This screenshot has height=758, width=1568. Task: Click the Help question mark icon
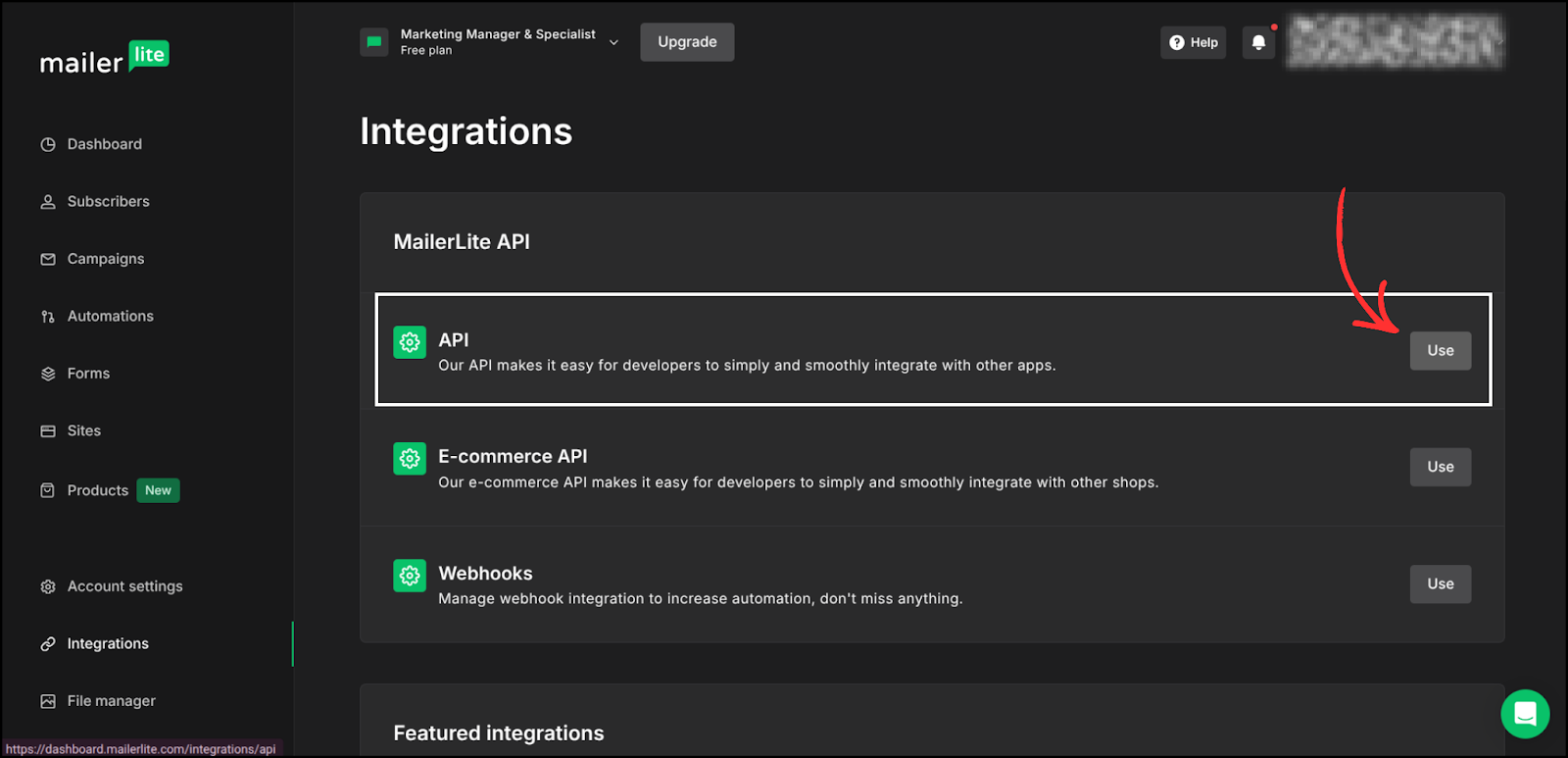click(x=1177, y=42)
